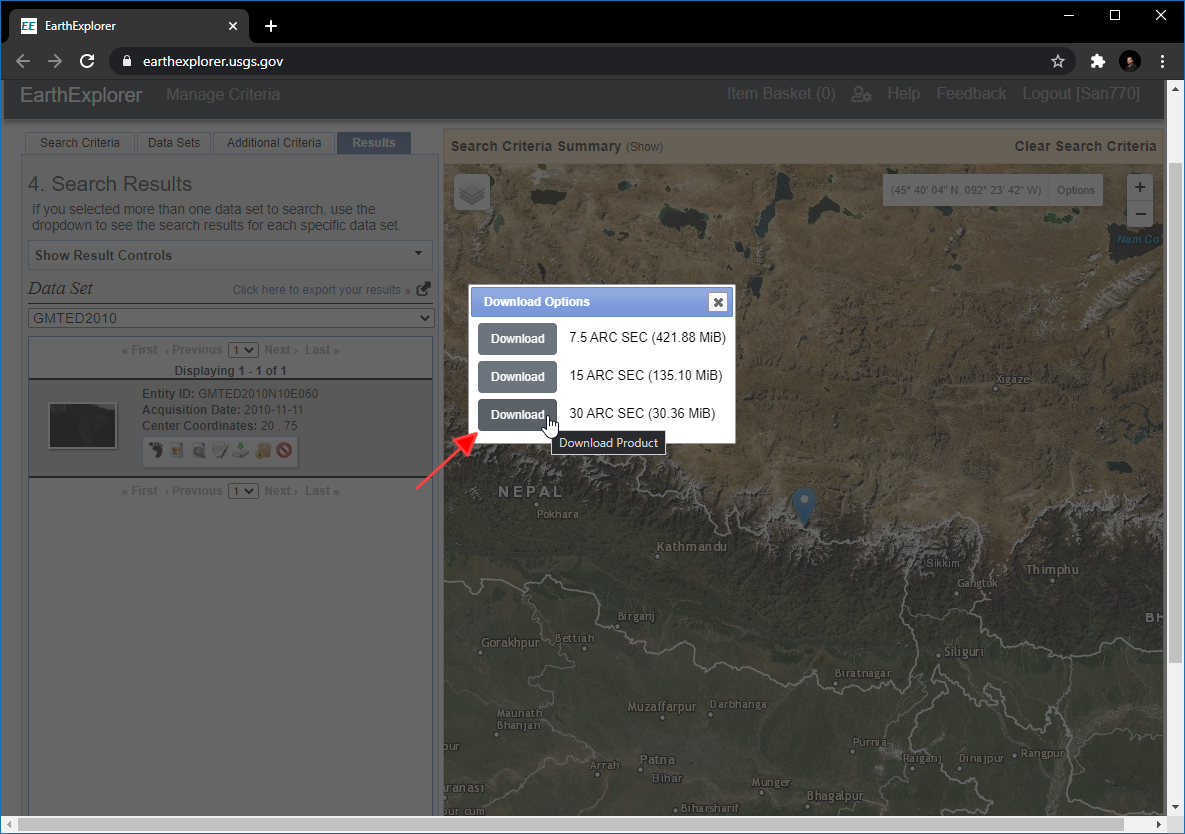Download the 15 ARC SEC product
The height and width of the screenshot is (834, 1185).
[518, 376]
